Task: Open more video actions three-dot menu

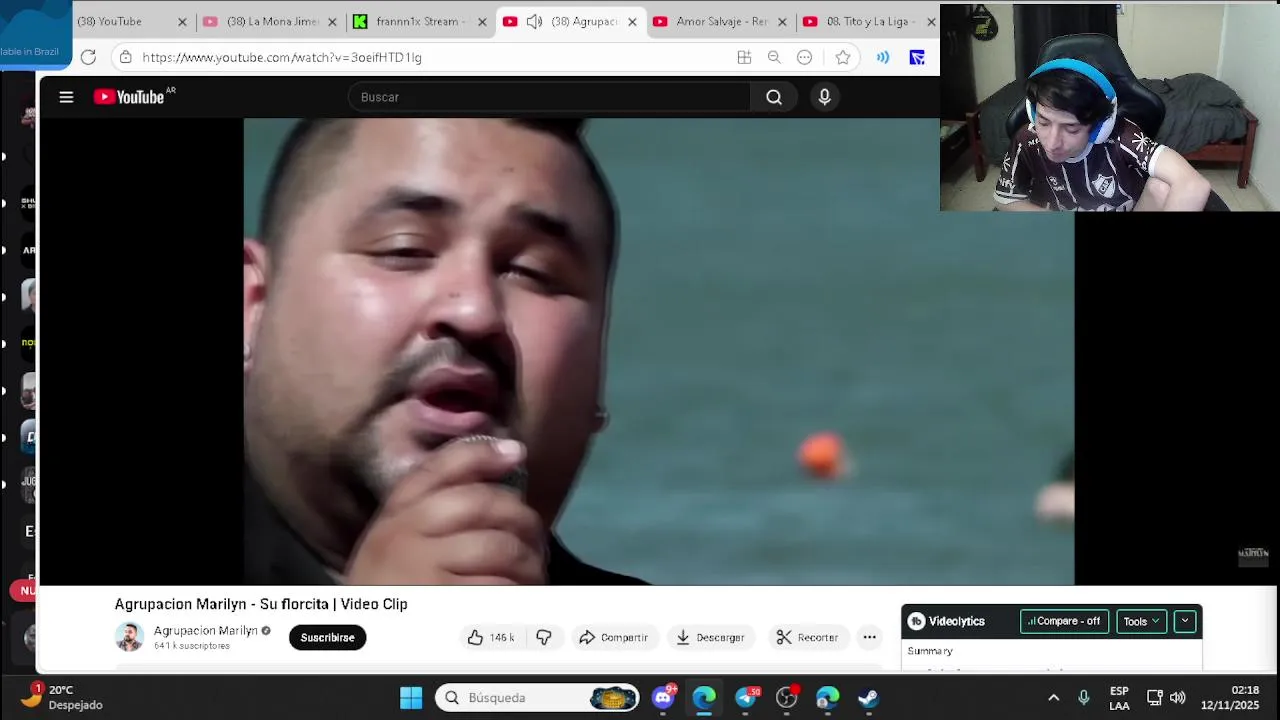Action: click(869, 637)
